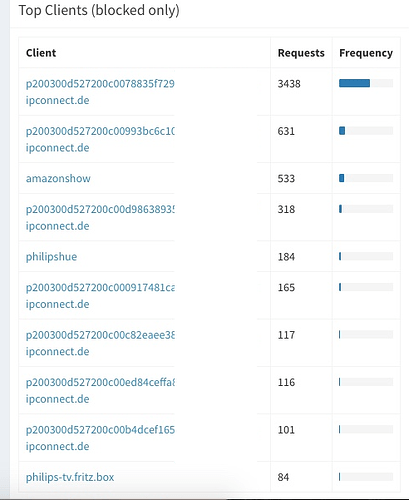Viewport: 409px width, 500px height.
Task: Click the Top Clients (blocked only) heading
Action: [x=99, y=10]
